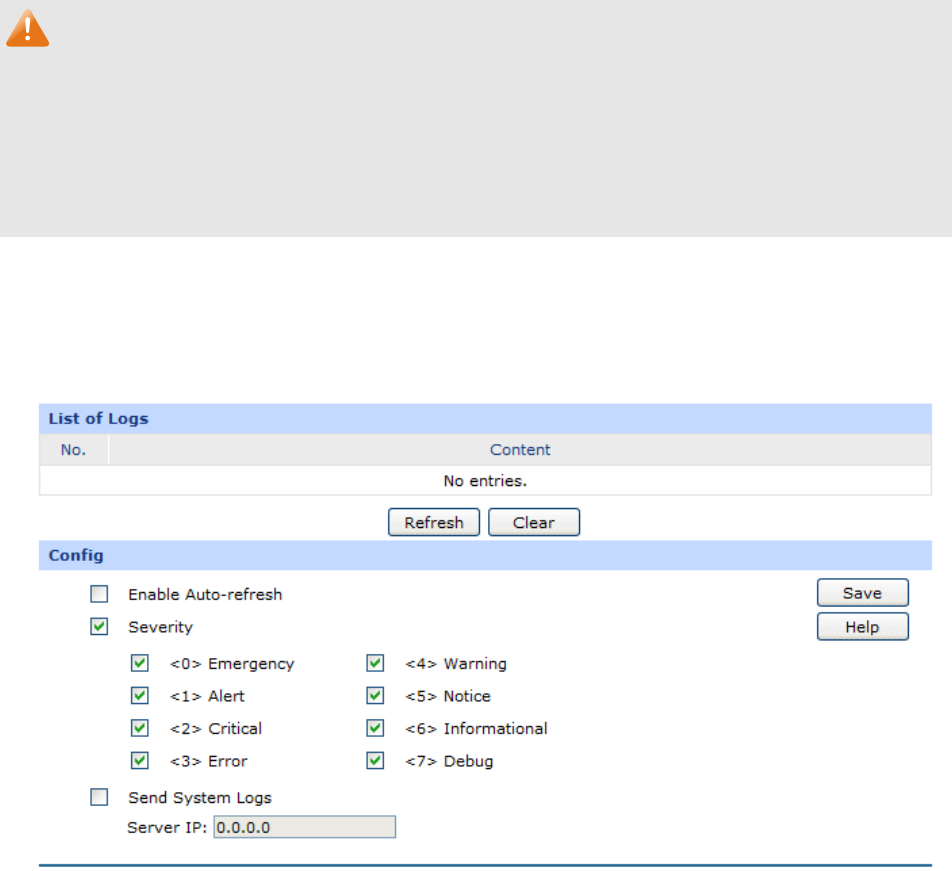This screenshot has height=871, width=952.
Task: Open Help for log settings
Action: (x=863, y=627)
